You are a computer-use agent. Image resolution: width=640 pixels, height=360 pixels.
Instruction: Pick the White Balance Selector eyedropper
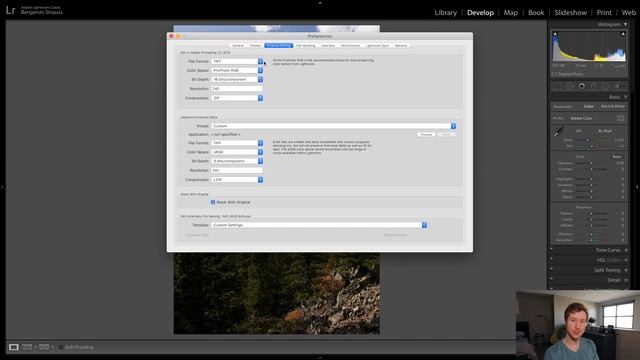coord(558,131)
